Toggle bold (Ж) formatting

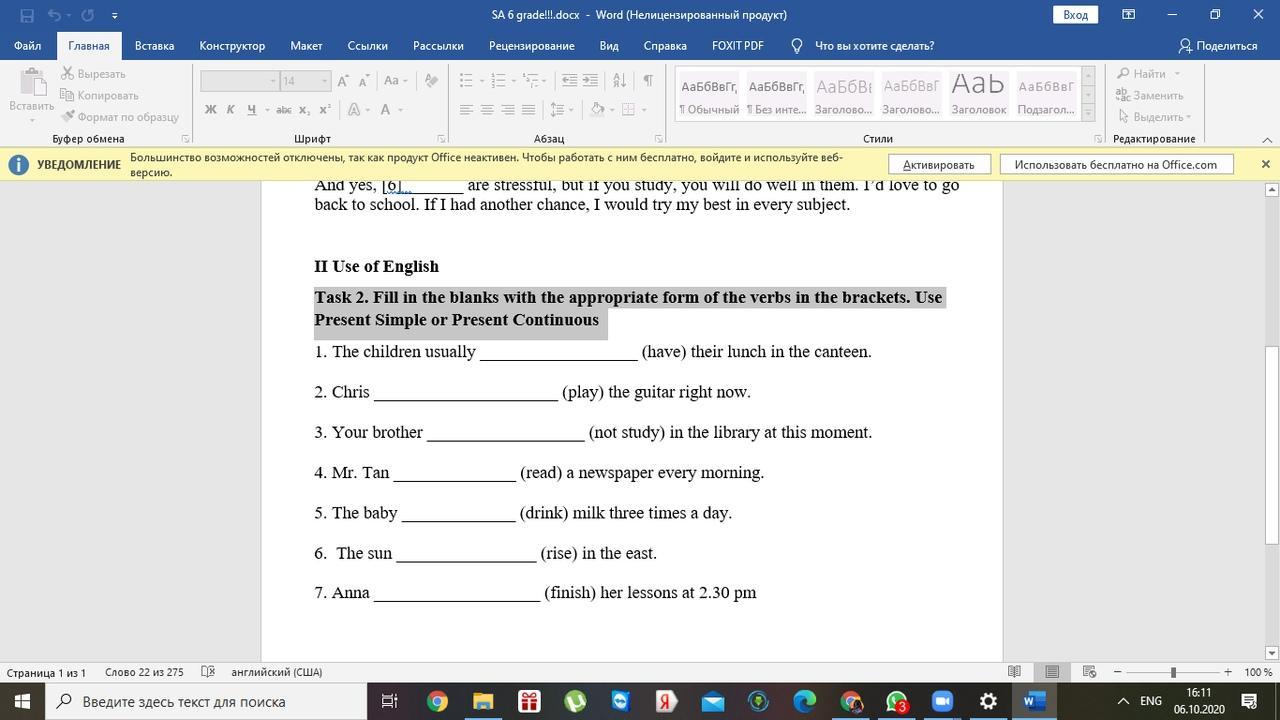[211, 110]
